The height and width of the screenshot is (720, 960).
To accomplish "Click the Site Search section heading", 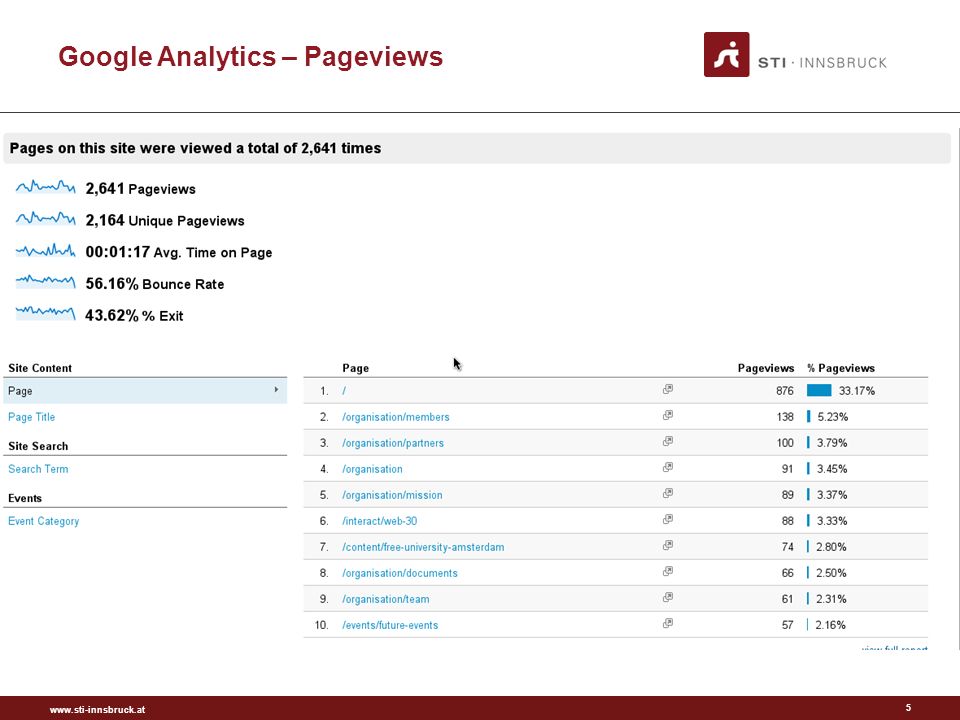I will click(38, 446).
